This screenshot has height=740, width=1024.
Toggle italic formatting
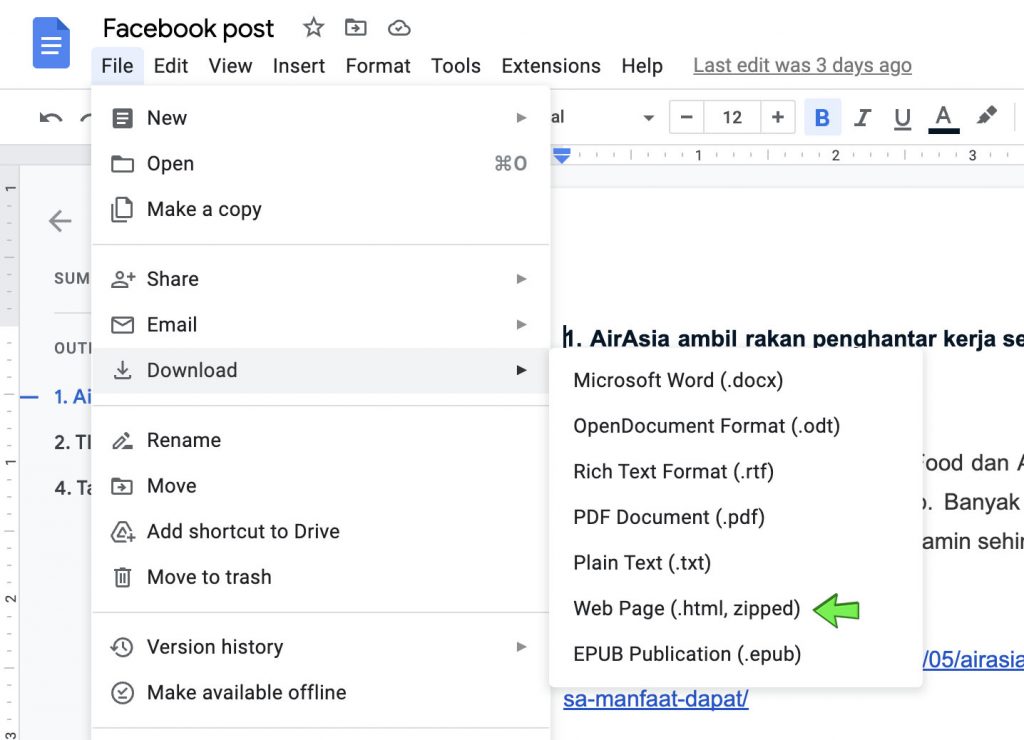point(862,118)
